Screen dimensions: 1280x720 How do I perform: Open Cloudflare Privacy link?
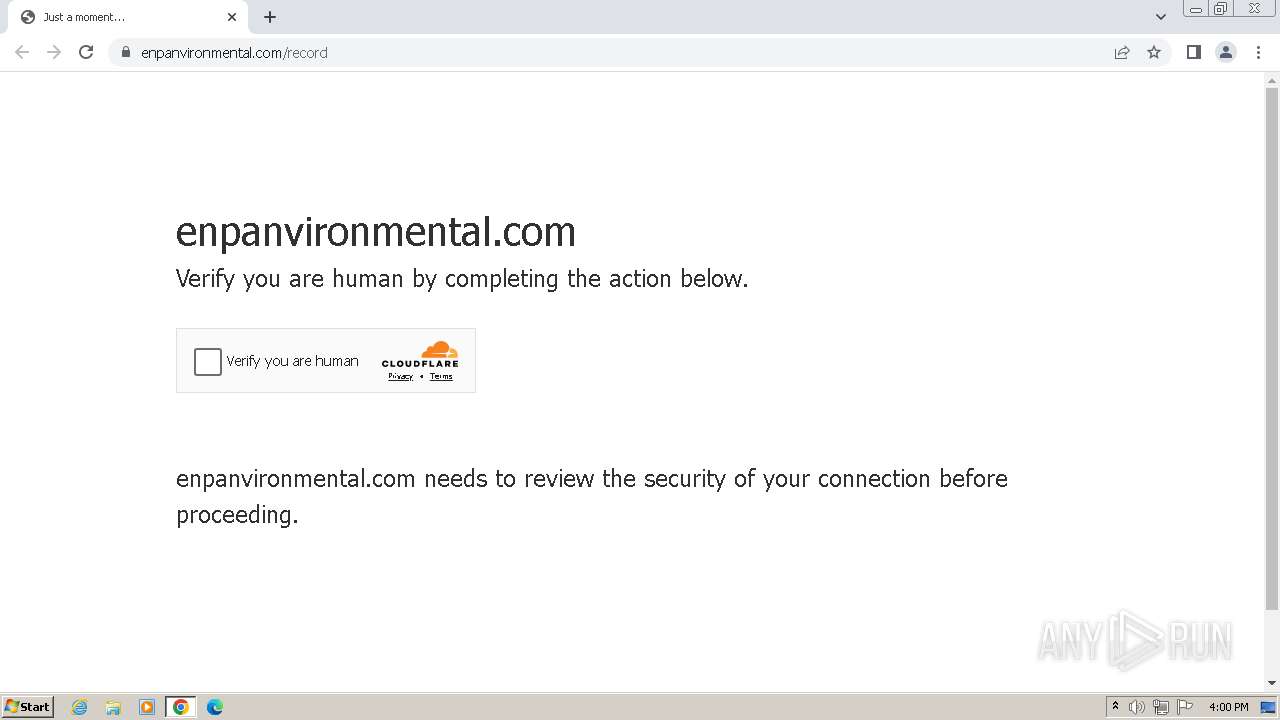pos(400,377)
